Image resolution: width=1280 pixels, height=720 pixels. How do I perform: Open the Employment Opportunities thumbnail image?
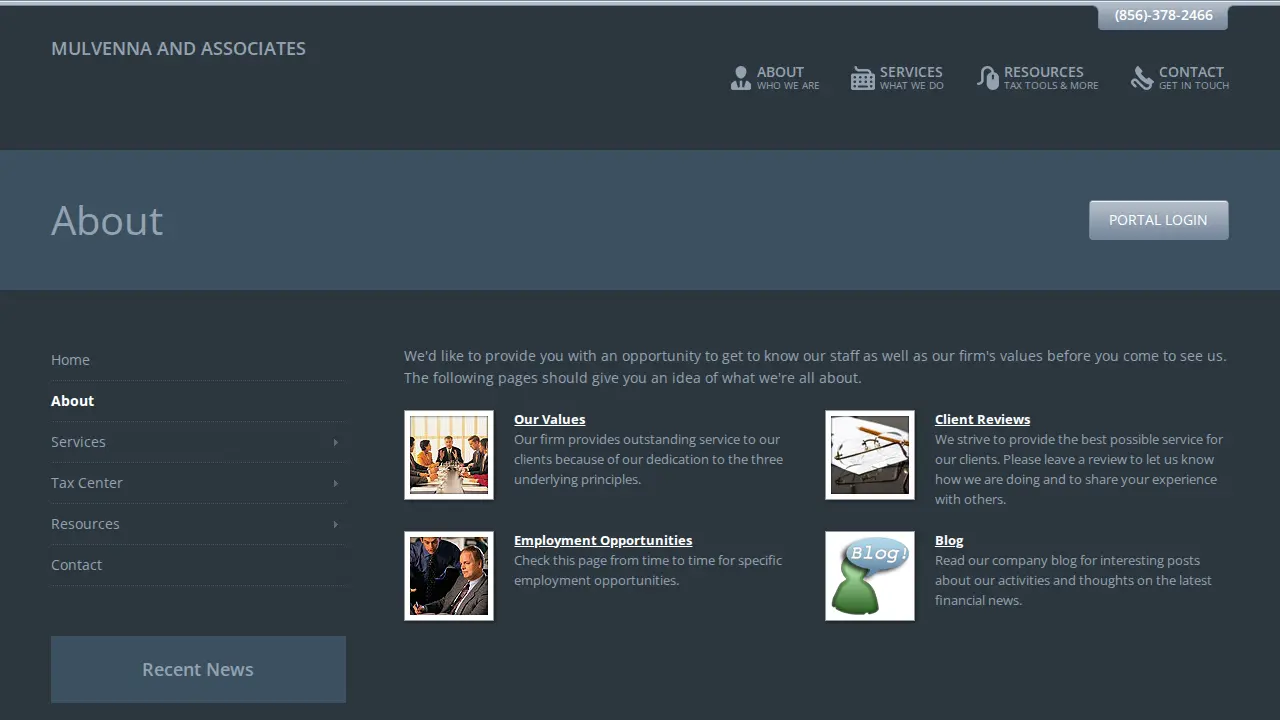[x=449, y=576]
